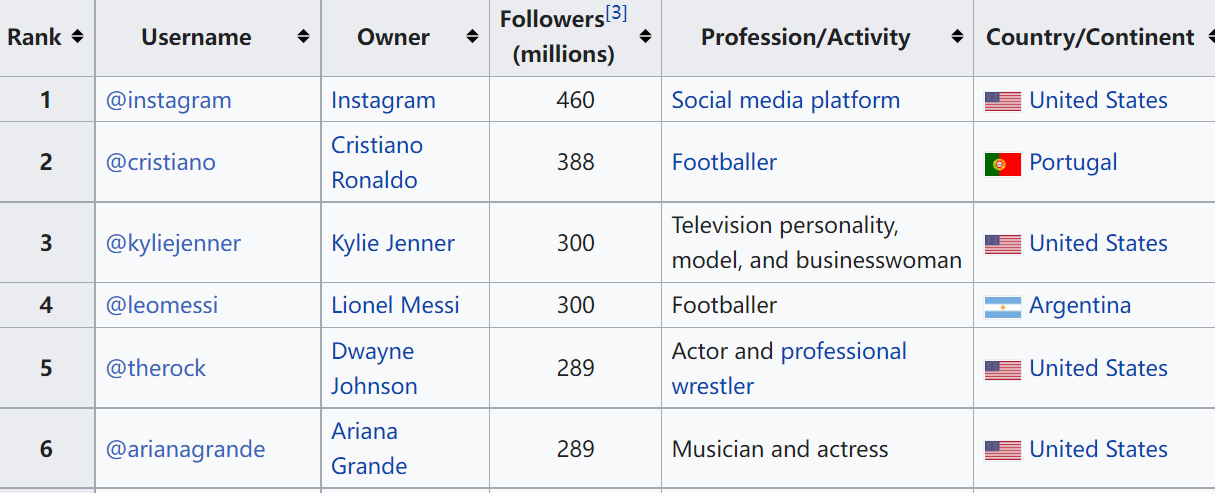Click US flag in Instagram row
Image resolution: width=1215 pixels, height=493 pixels.
1003,101
